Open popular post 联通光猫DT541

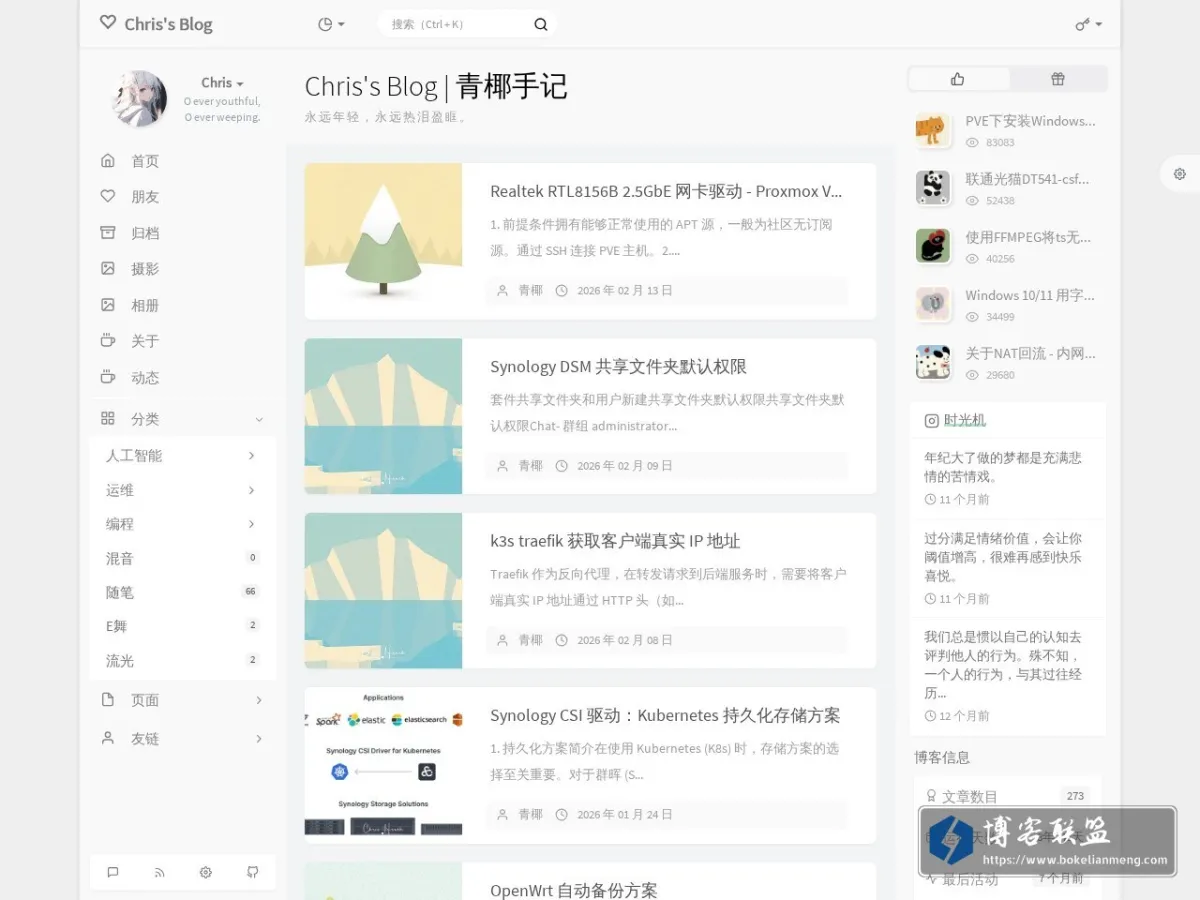tap(1027, 179)
